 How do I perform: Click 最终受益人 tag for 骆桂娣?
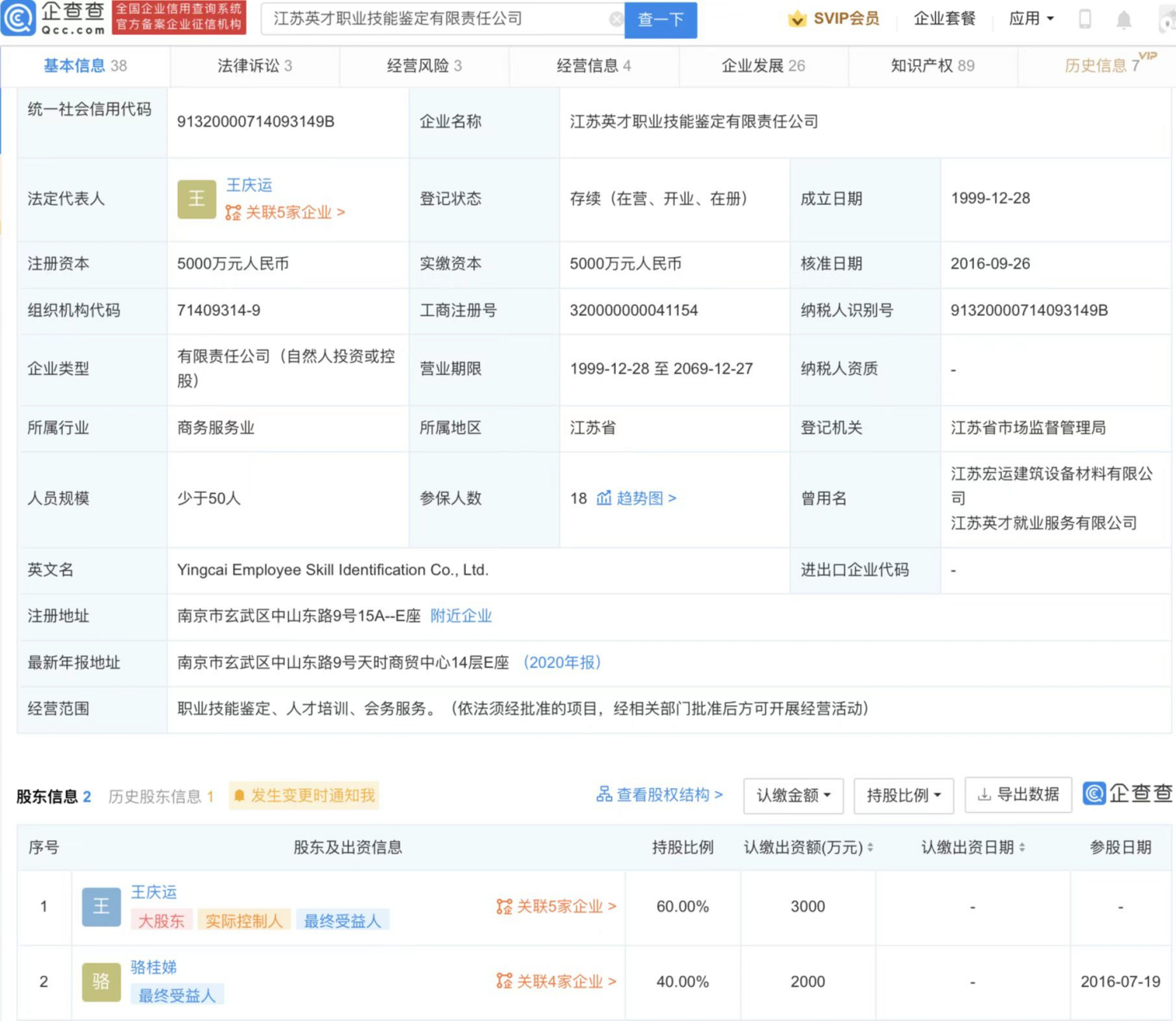(x=177, y=995)
